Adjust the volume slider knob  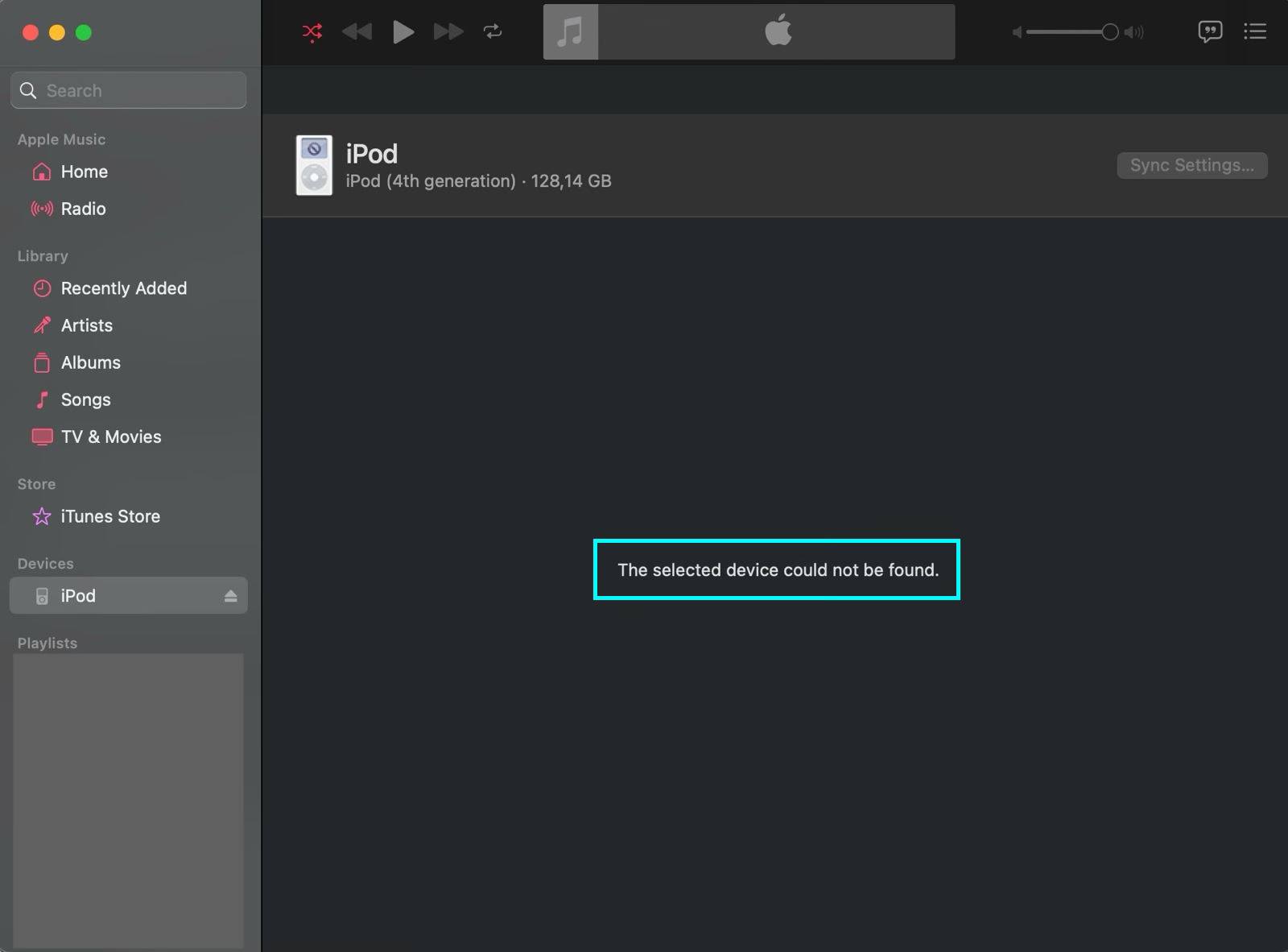point(1109,31)
